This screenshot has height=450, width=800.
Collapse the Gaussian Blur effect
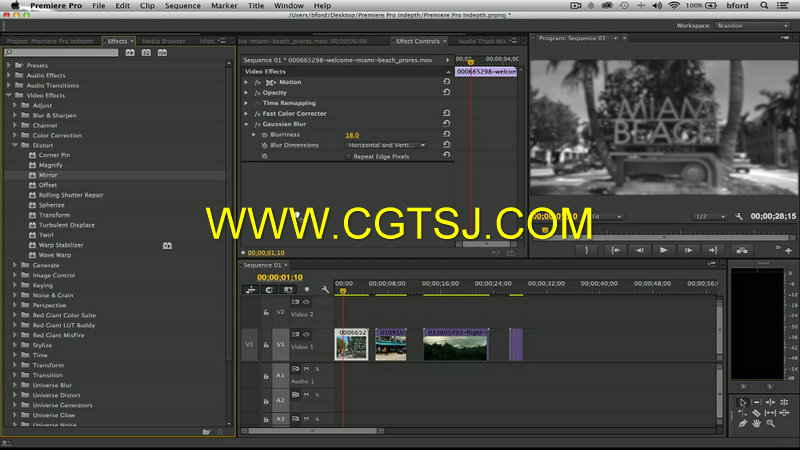pos(246,124)
